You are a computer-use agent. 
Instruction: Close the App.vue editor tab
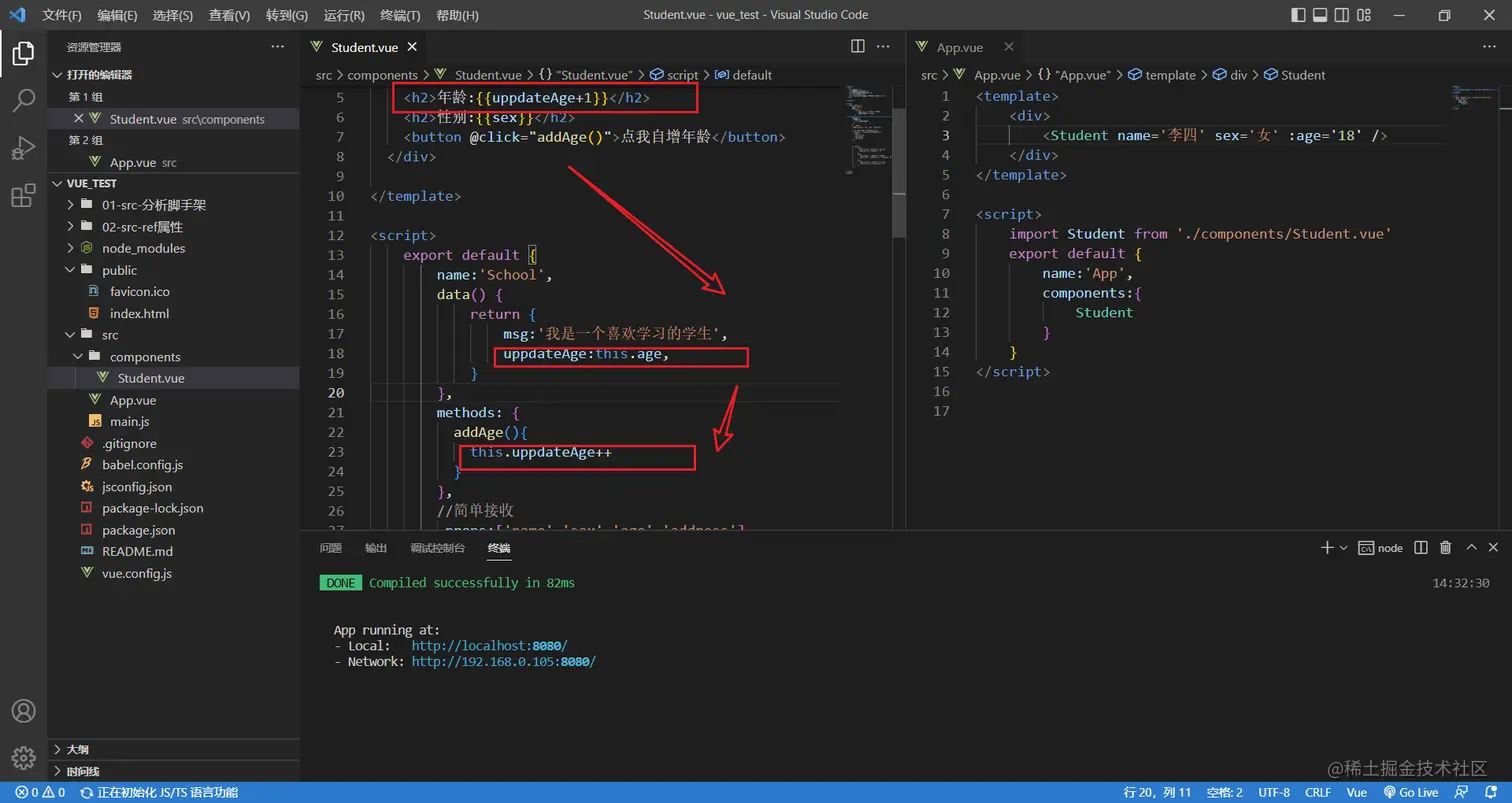click(x=1008, y=46)
